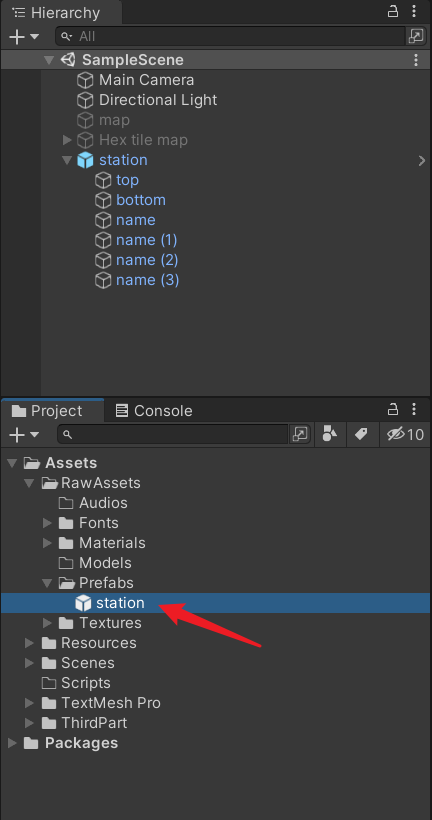
Task: Click the station prefab asset icon
Action: 84,603
